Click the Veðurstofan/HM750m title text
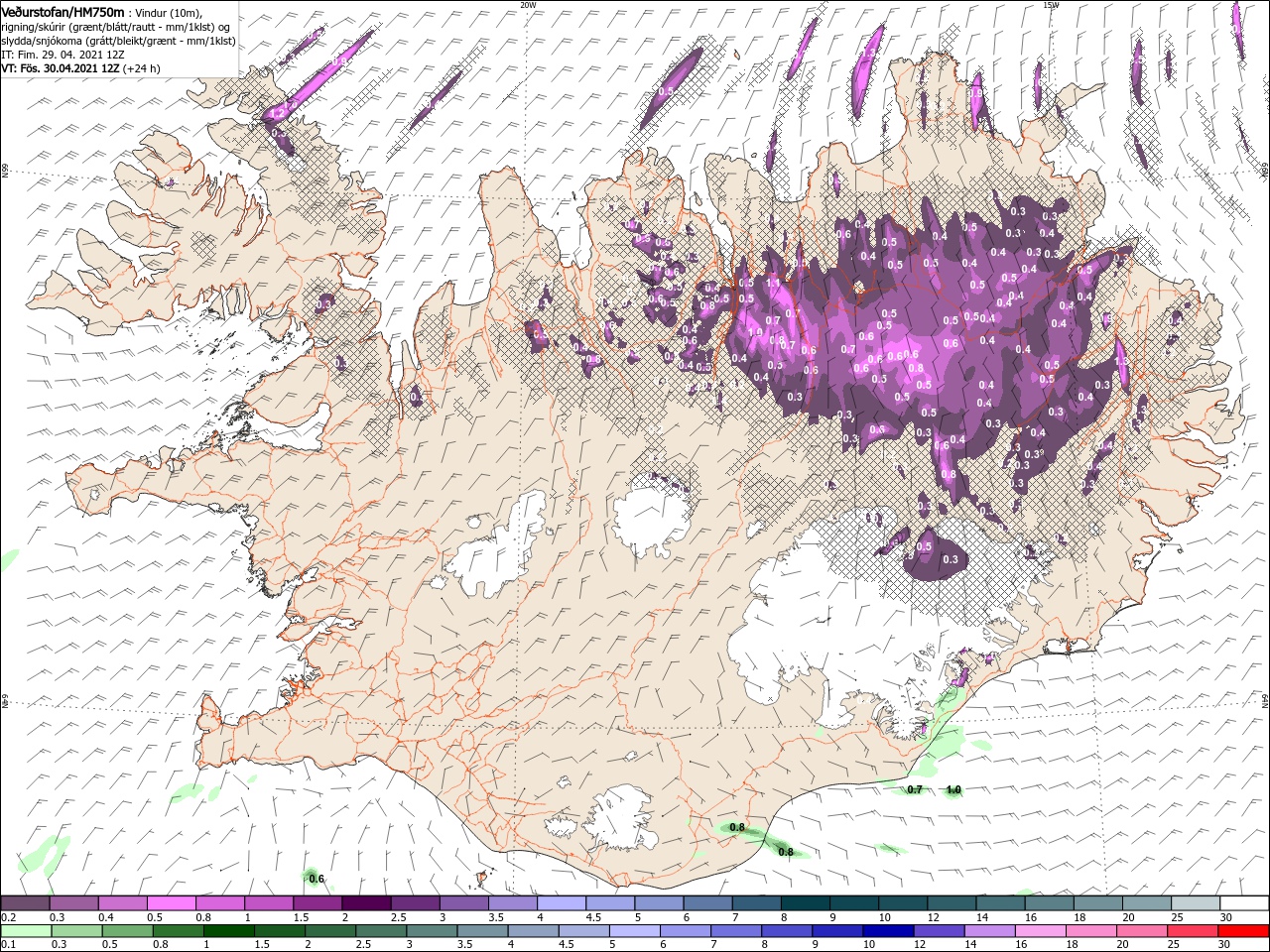Viewport: 1270px width, 952px height. (63, 12)
